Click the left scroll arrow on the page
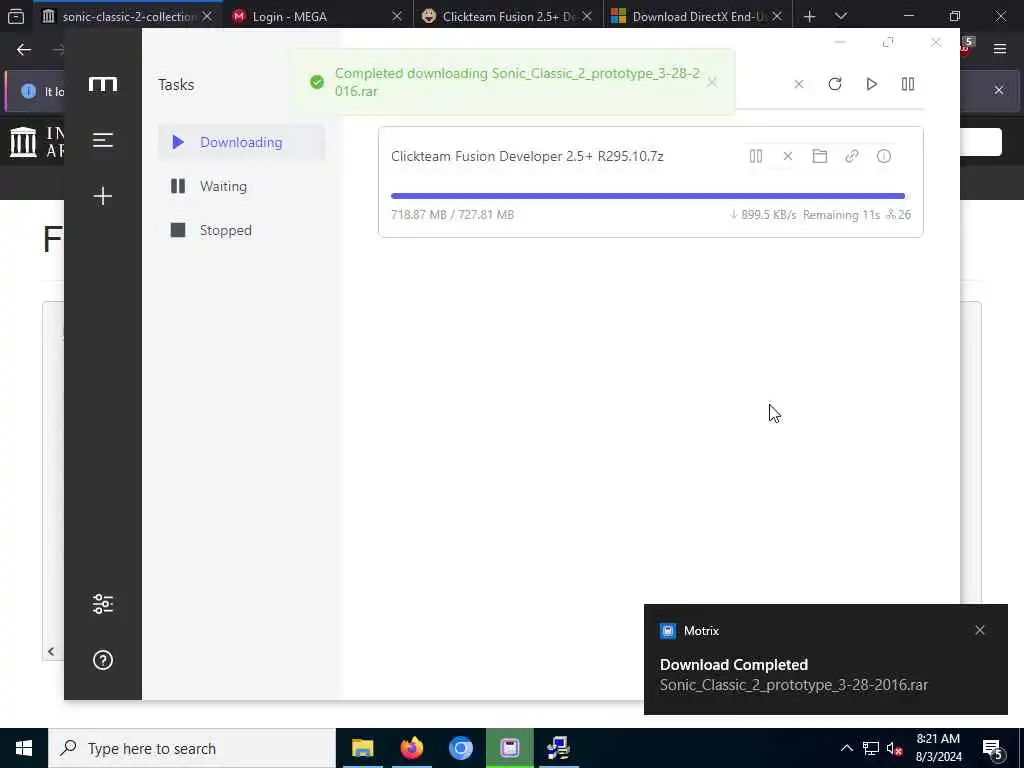This screenshot has width=1024, height=768. [x=51, y=650]
